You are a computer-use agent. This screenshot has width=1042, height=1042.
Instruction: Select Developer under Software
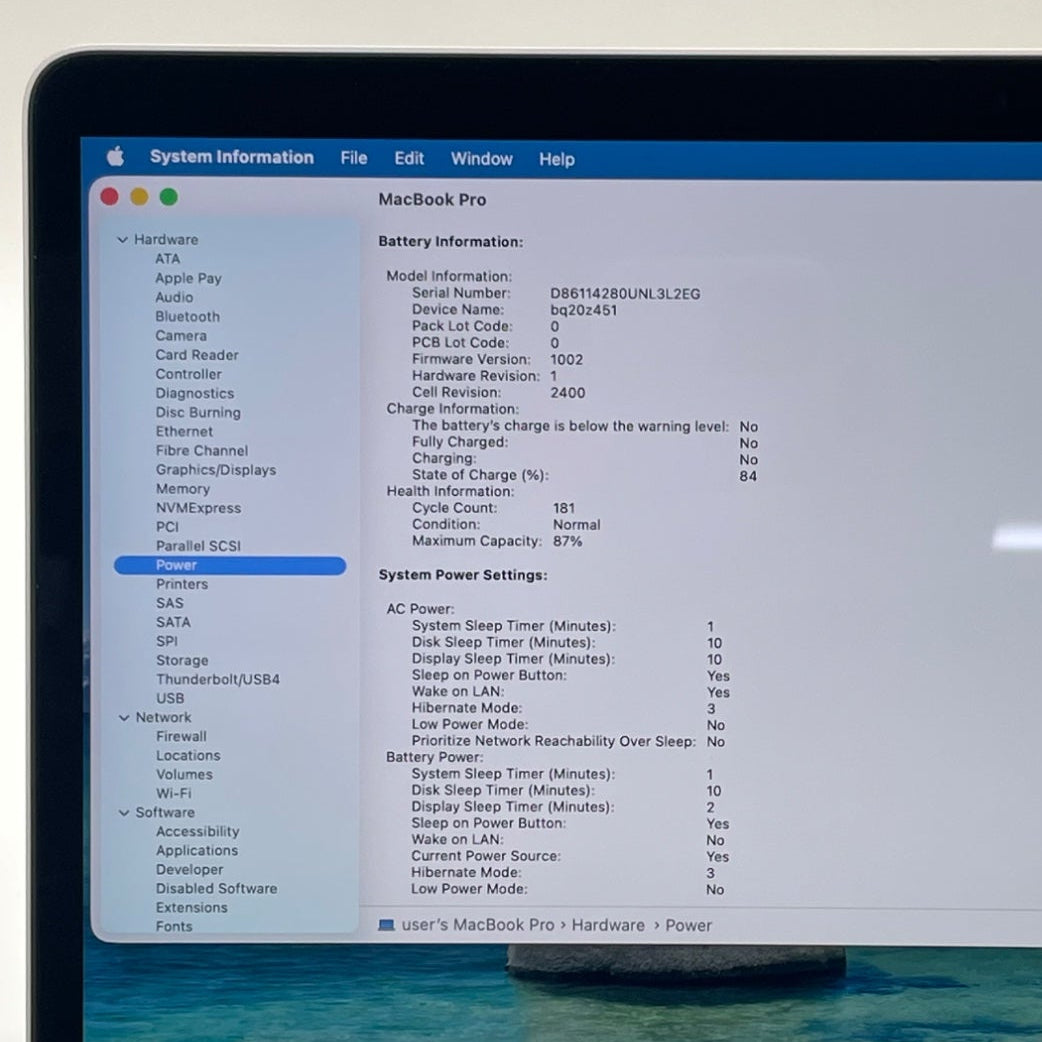189,870
